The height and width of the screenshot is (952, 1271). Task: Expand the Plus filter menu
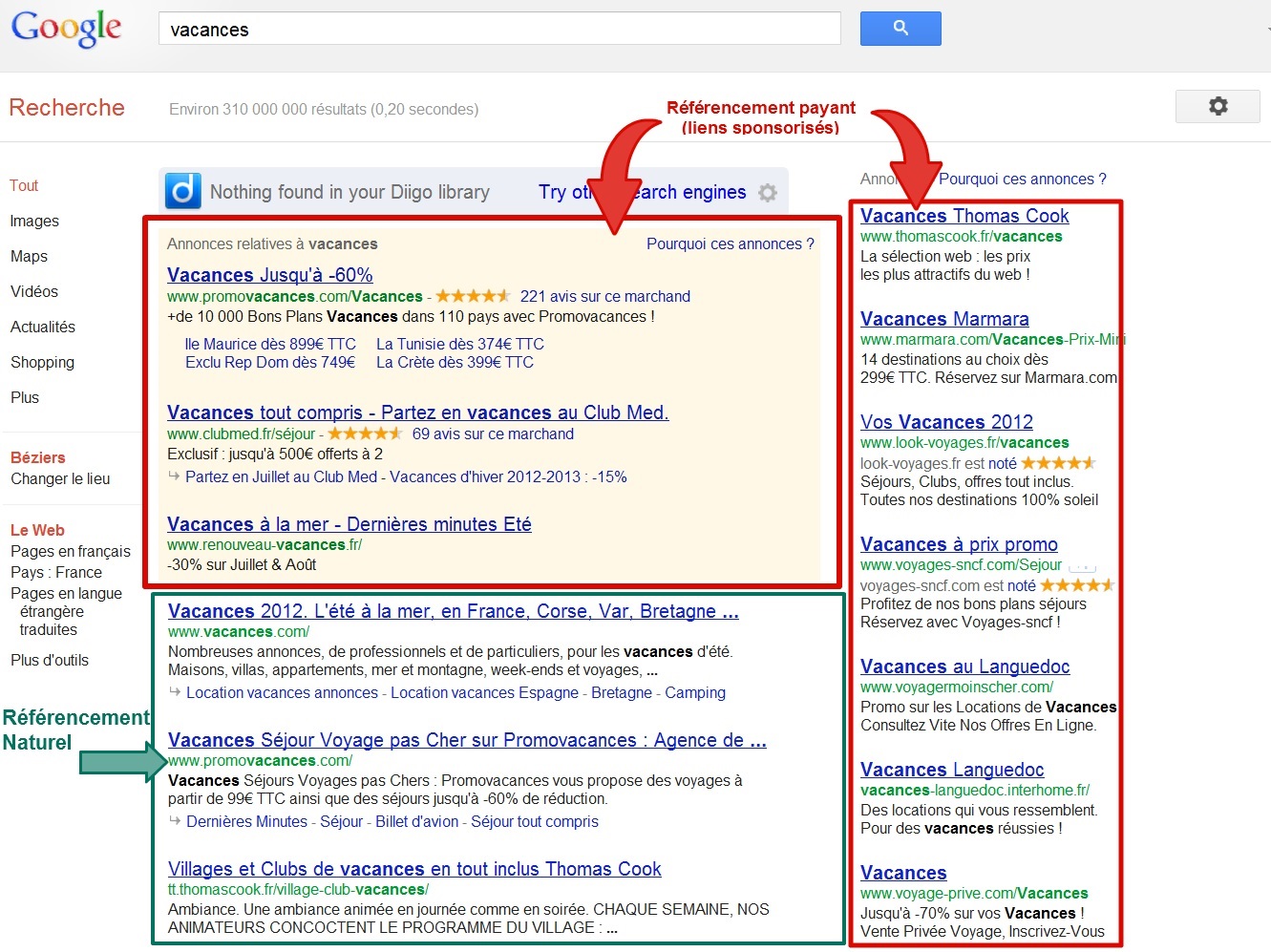tap(25, 397)
